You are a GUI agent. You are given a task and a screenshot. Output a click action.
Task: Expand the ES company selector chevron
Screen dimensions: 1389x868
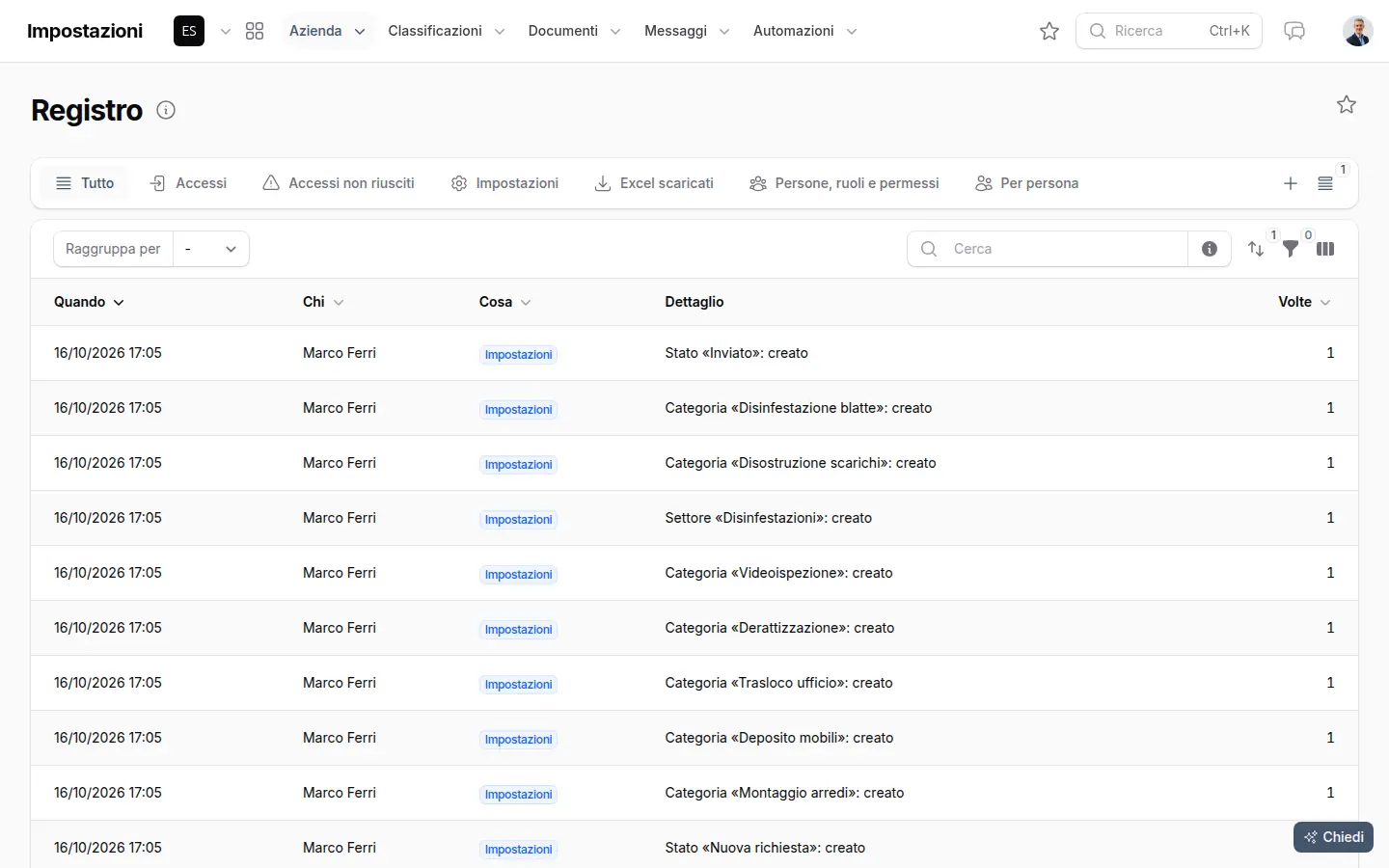(226, 31)
